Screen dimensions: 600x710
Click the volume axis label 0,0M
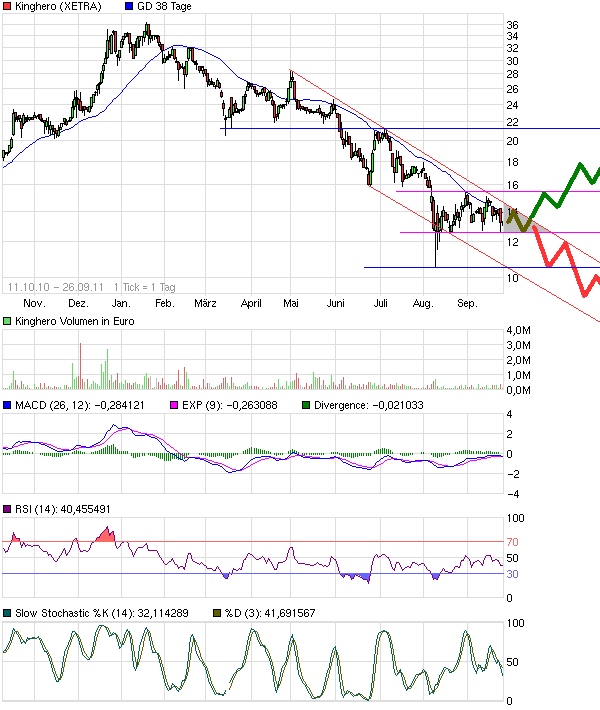[x=518, y=390]
